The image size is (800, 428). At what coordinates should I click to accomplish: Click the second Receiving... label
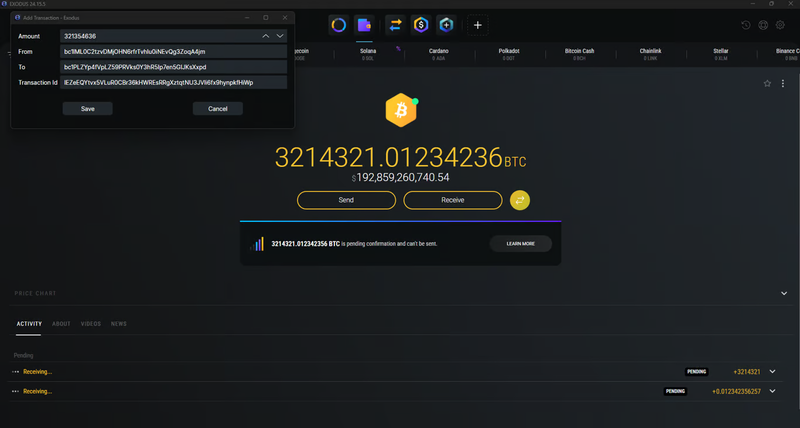37,391
